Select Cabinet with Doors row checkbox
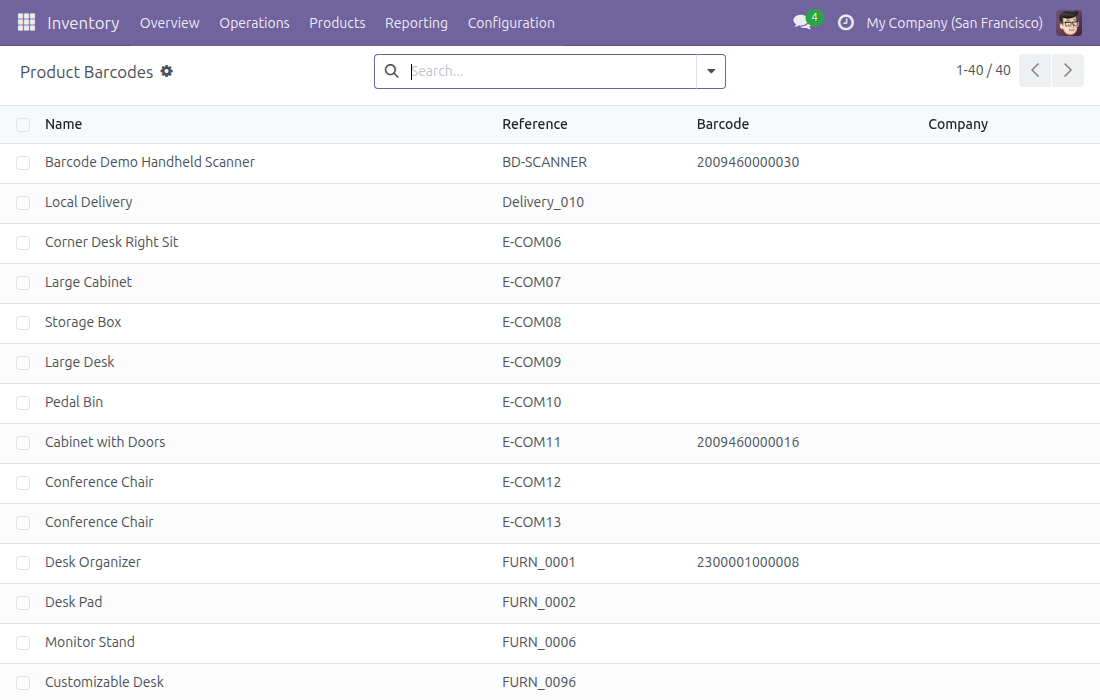Image resolution: width=1100 pixels, height=700 pixels. 23,443
